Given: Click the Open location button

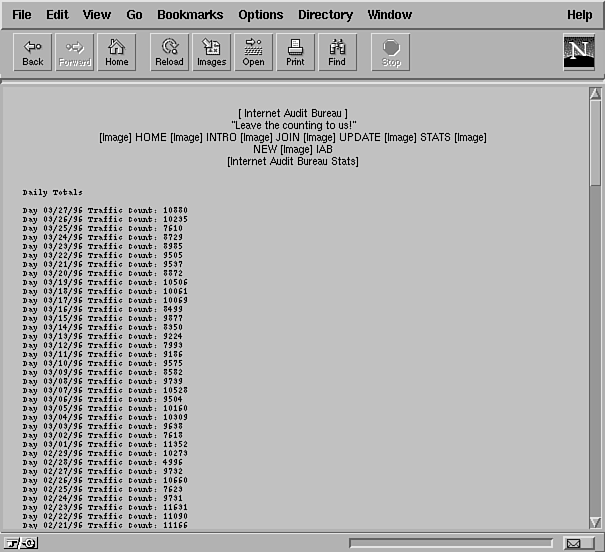Looking at the screenshot, I should pyautogui.click(x=253, y=52).
